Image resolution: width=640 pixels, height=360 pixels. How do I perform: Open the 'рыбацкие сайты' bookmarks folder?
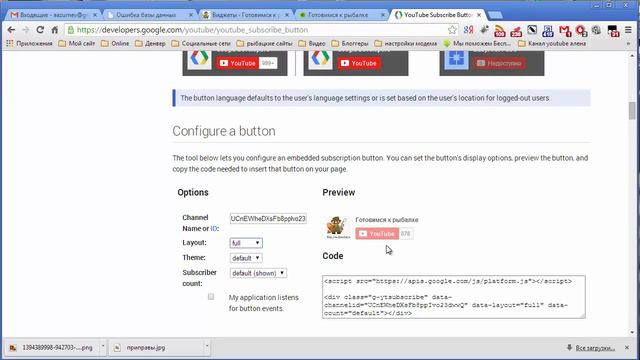[264, 43]
